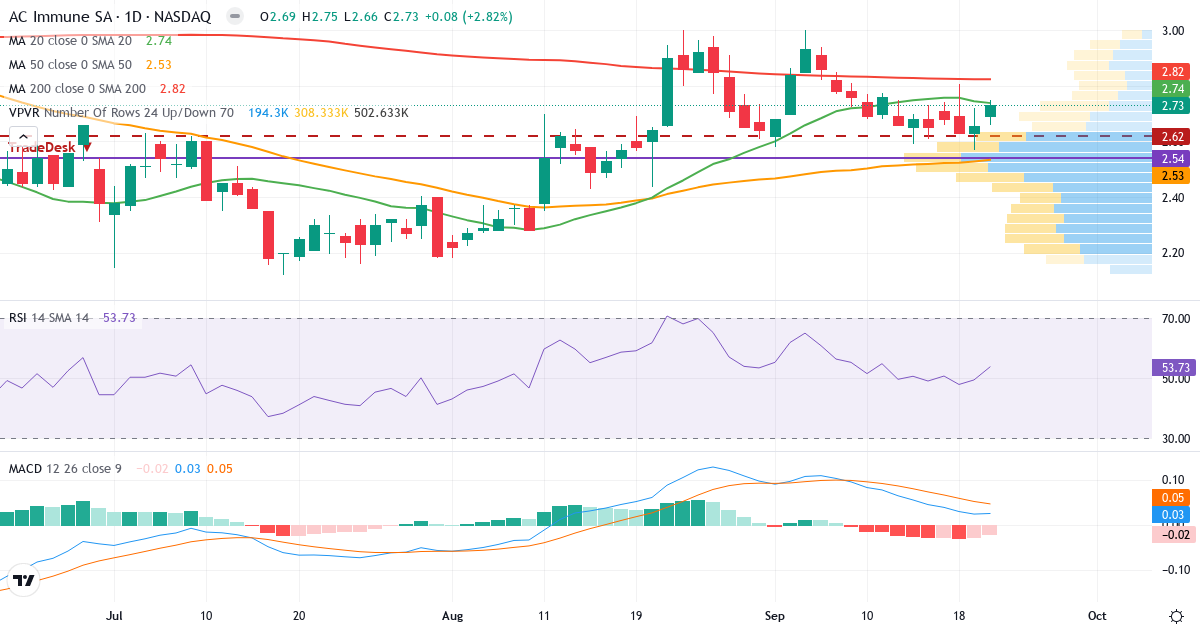Click the purple 53.73 RSI axis label
This screenshot has height=630, width=1200.
point(1174,368)
